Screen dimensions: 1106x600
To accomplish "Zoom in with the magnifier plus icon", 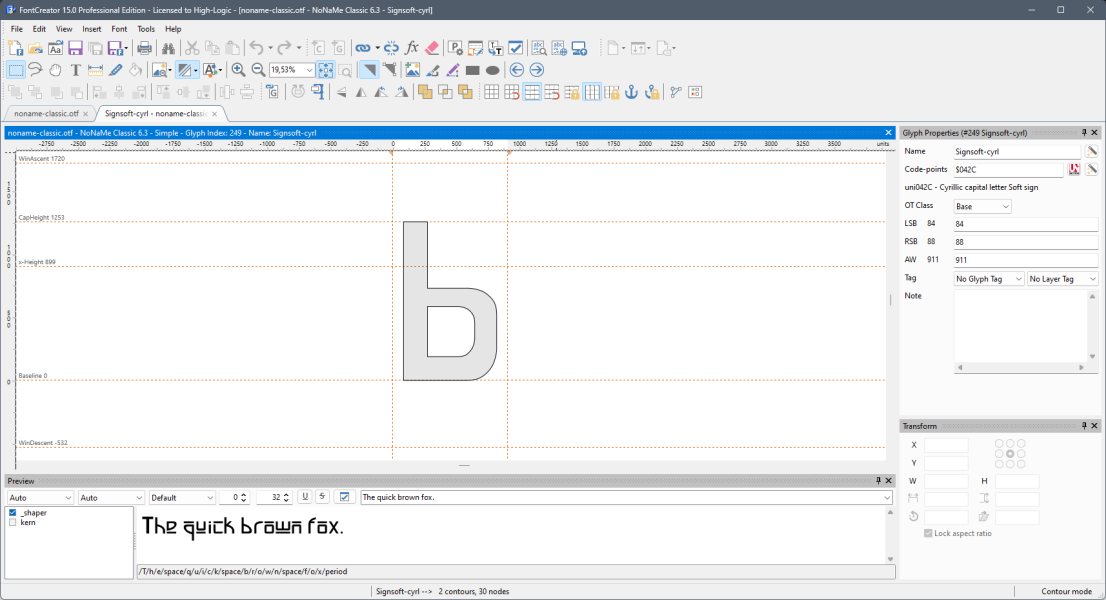I will point(238,70).
